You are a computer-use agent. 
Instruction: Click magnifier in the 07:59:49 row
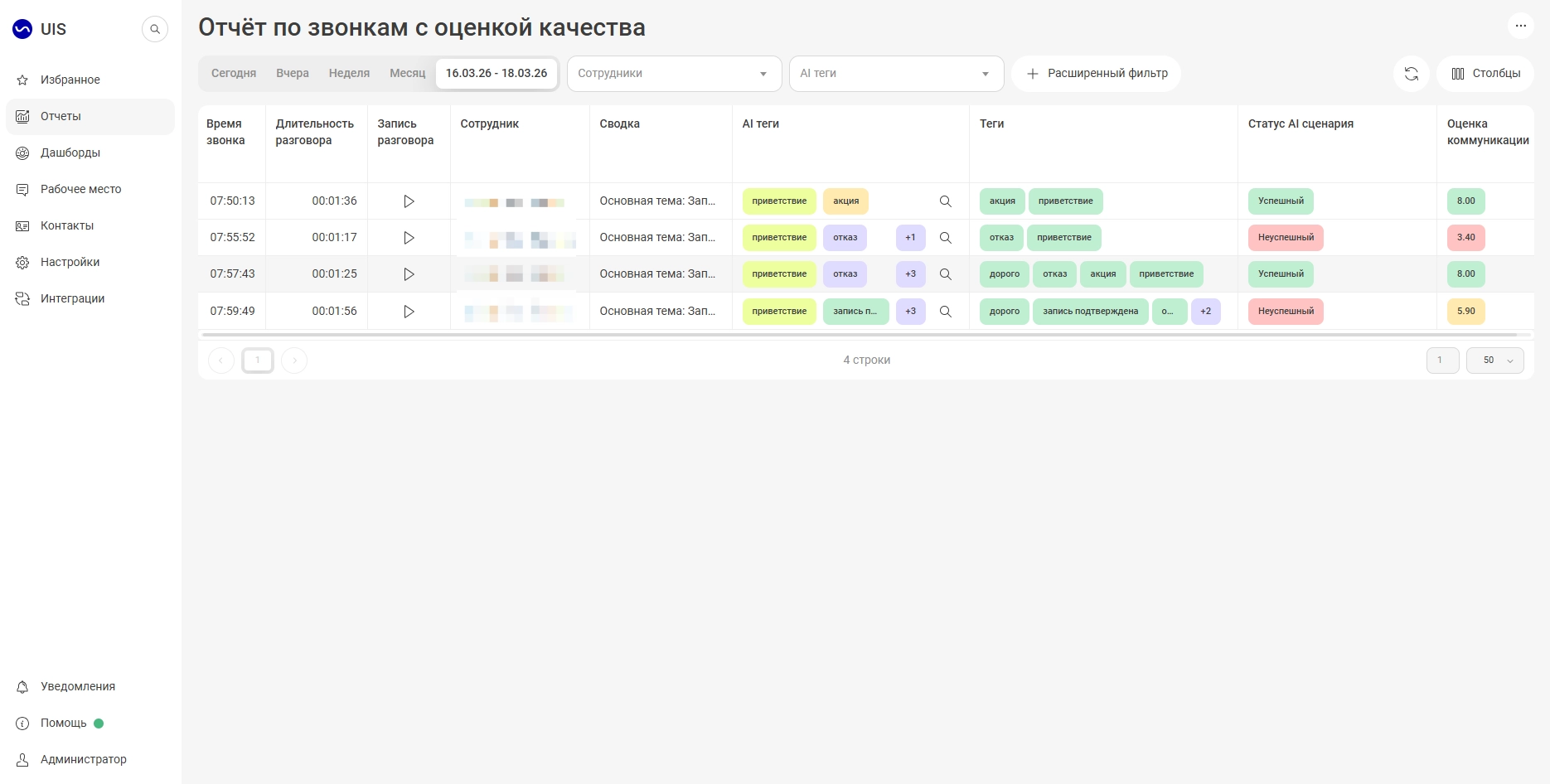[945, 312]
